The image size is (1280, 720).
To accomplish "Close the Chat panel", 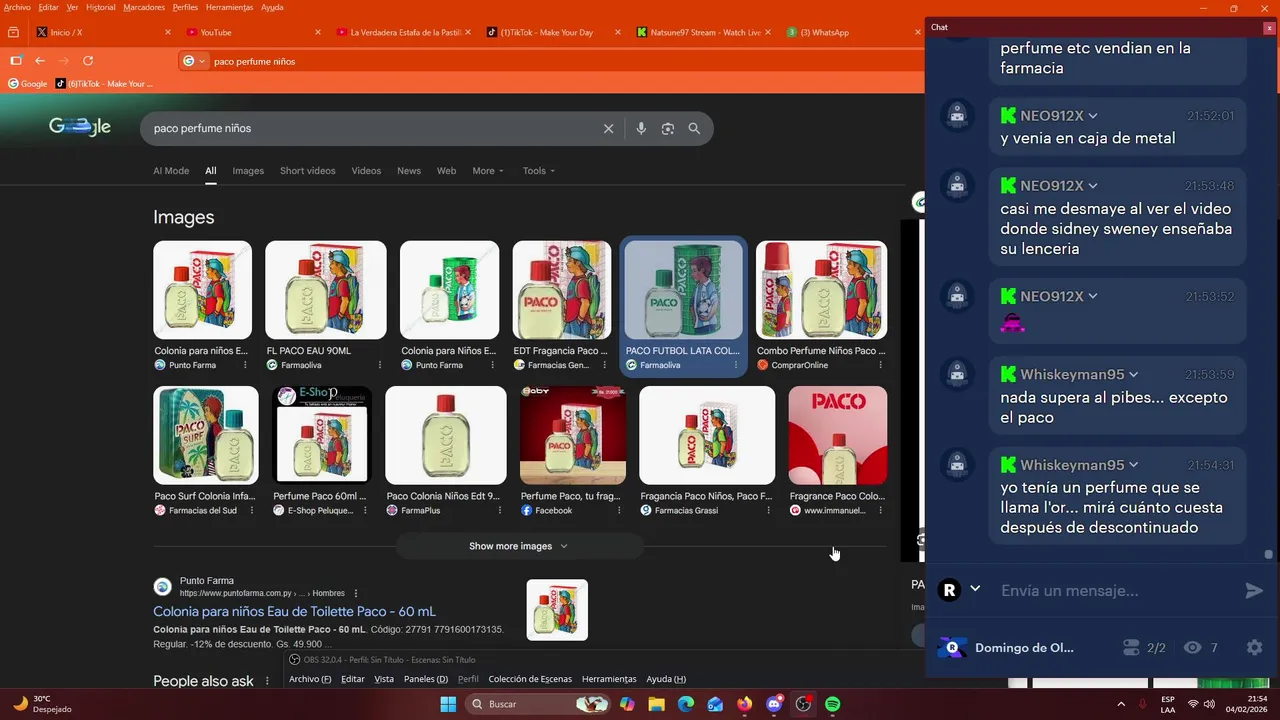I will (x=1269, y=28).
